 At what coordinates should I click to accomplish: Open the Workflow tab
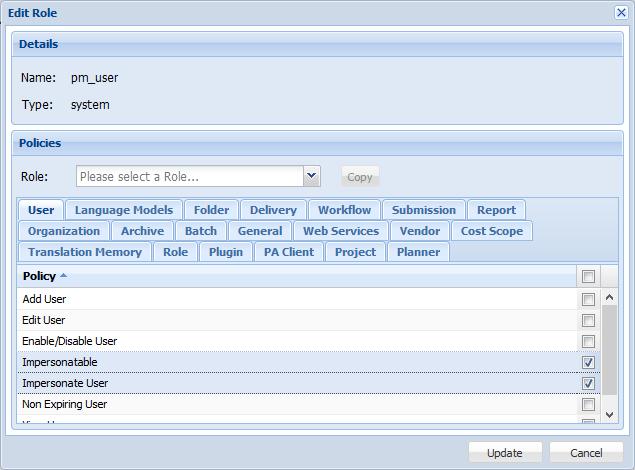point(344,210)
